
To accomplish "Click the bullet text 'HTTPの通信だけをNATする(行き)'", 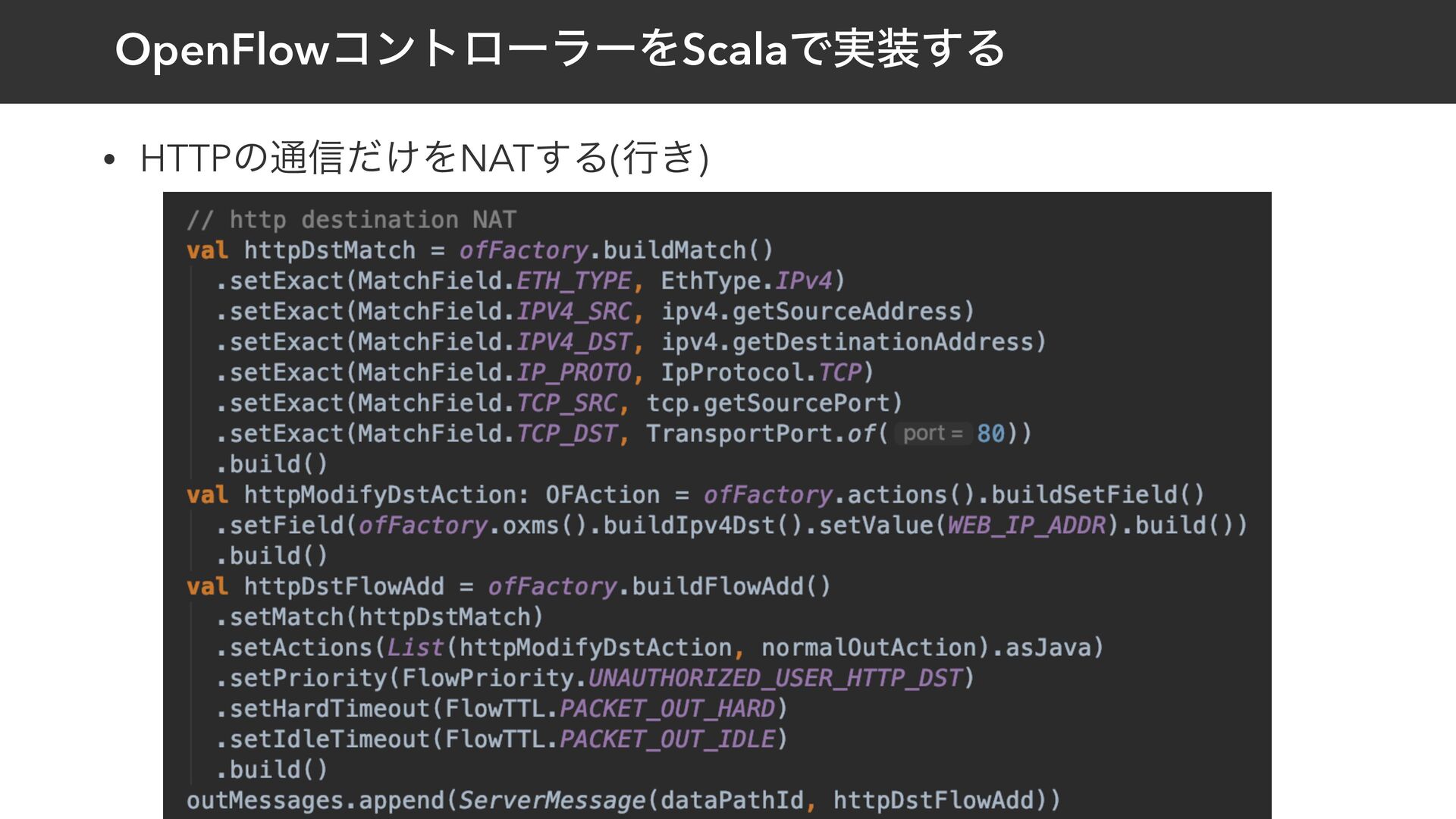I will 424,158.
